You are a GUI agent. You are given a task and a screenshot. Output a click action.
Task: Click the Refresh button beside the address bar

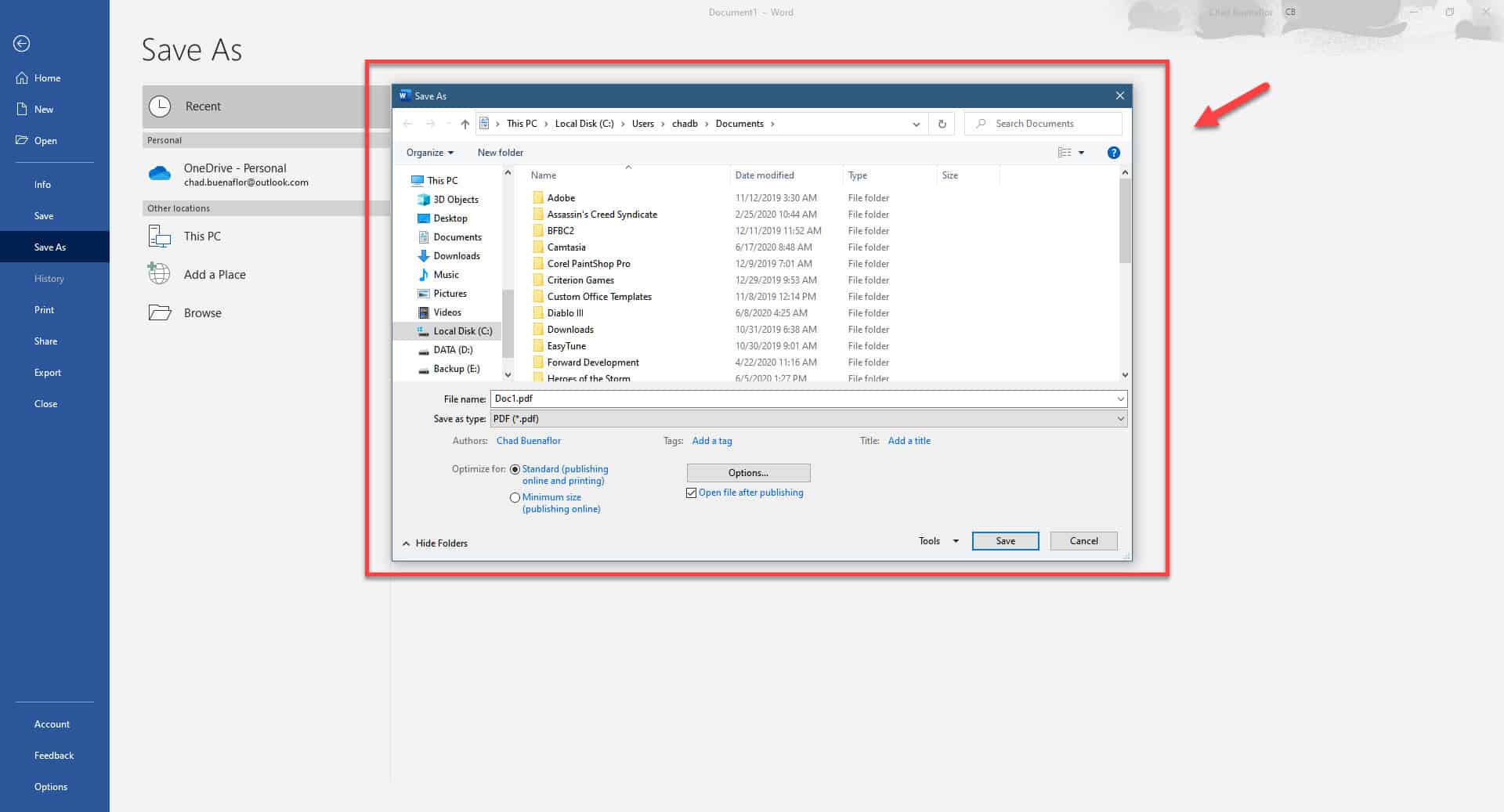(942, 124)
